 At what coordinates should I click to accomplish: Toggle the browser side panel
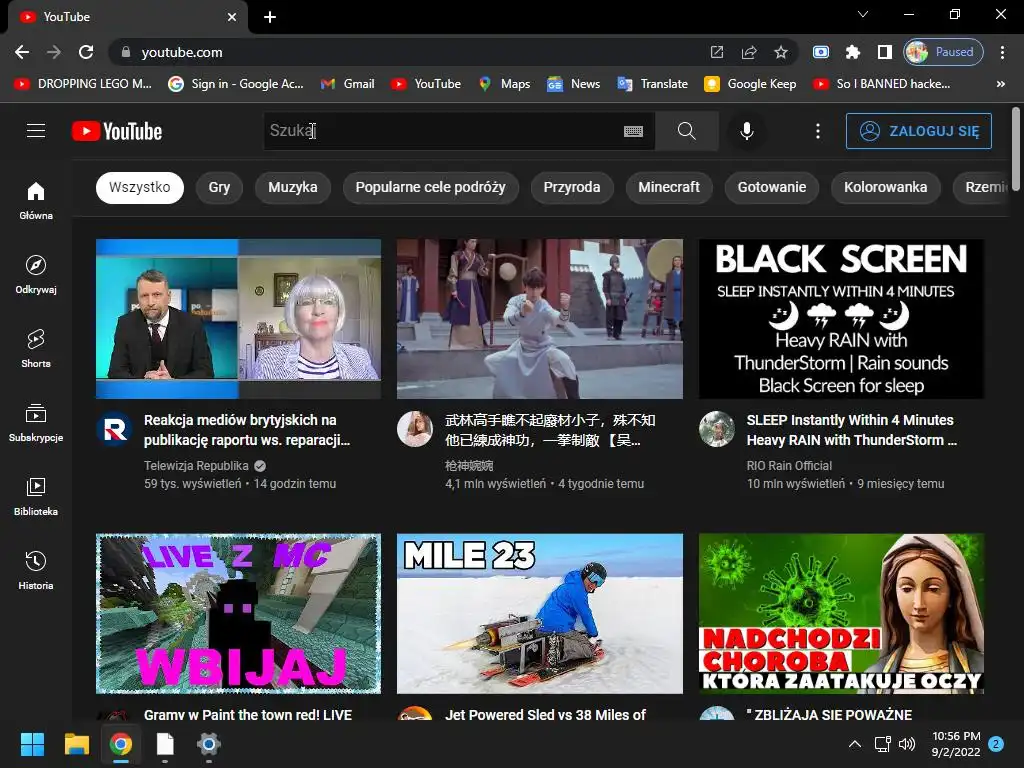coord(884,52)
